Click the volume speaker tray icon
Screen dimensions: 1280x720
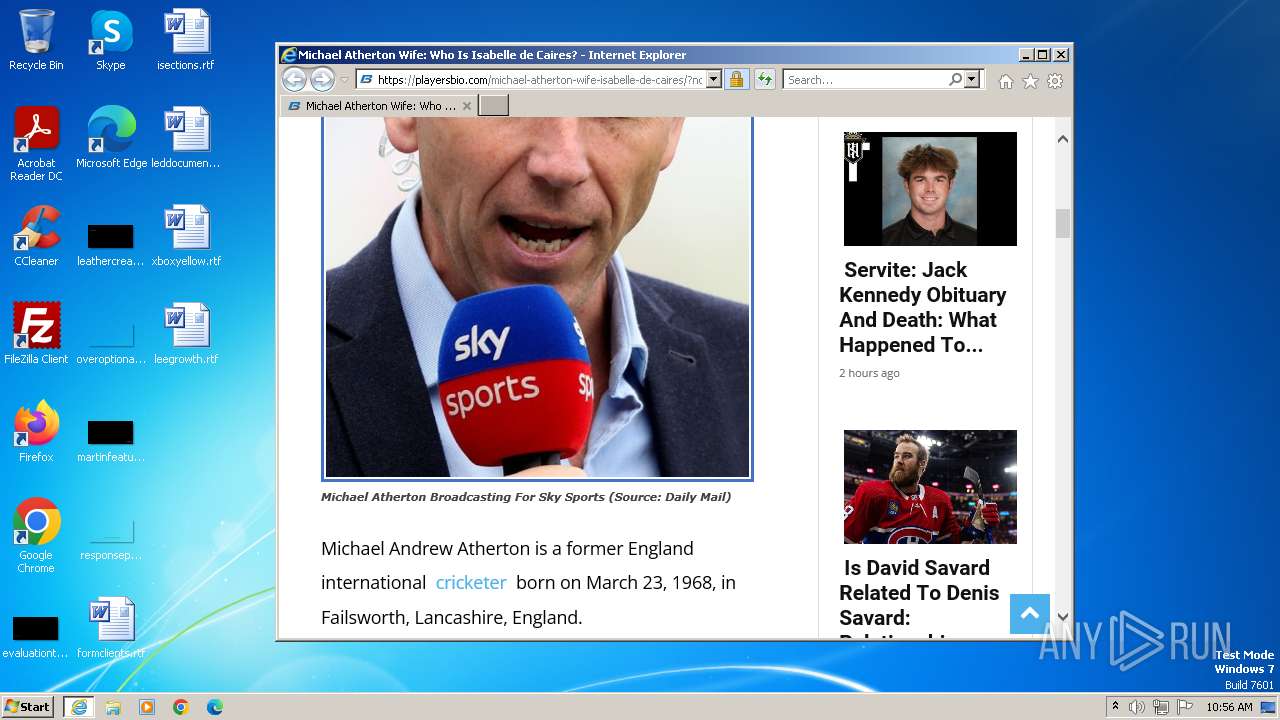[1137, 707]
